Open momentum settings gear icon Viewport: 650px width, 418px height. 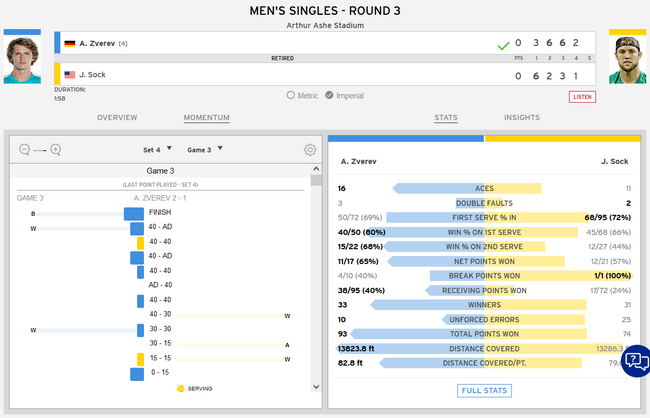click(310, 150)
